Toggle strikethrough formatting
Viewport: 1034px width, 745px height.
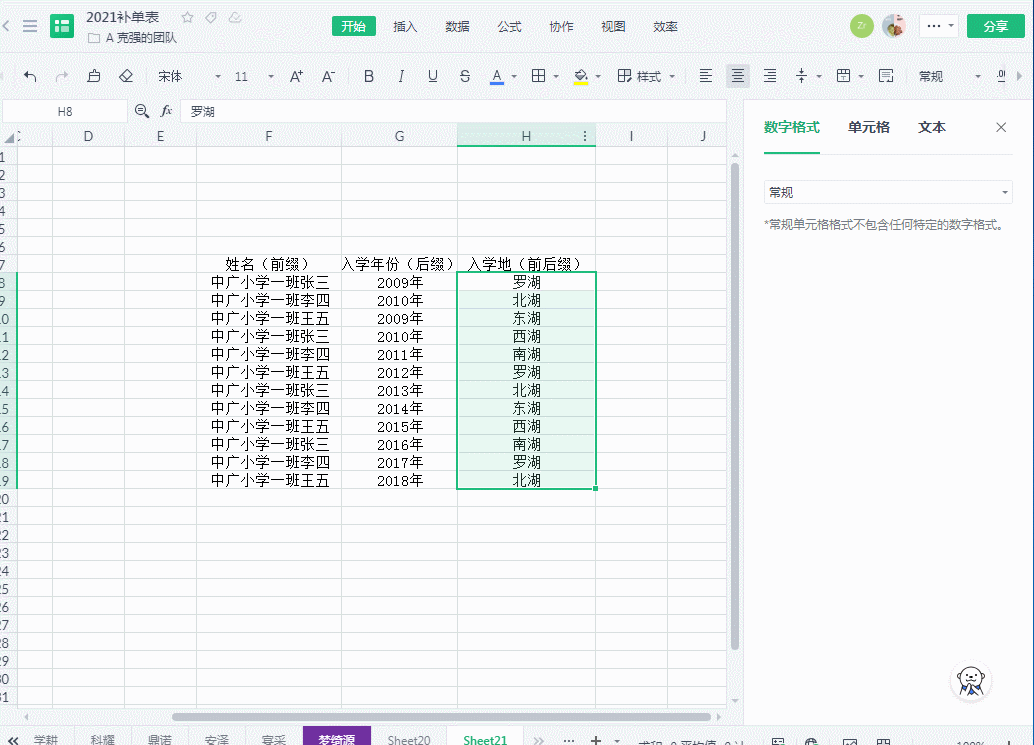(x=465, y=76)
